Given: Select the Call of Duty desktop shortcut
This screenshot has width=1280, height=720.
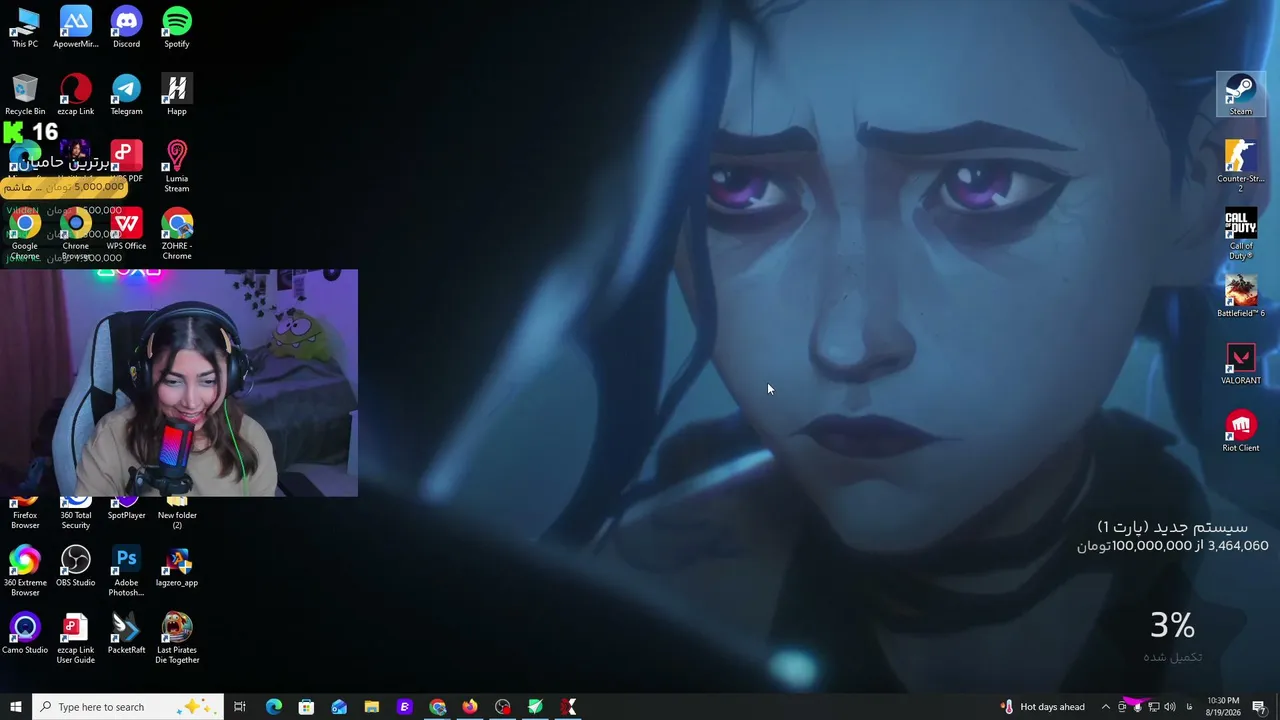Looking at the screenshot, I should (1241, 235).
